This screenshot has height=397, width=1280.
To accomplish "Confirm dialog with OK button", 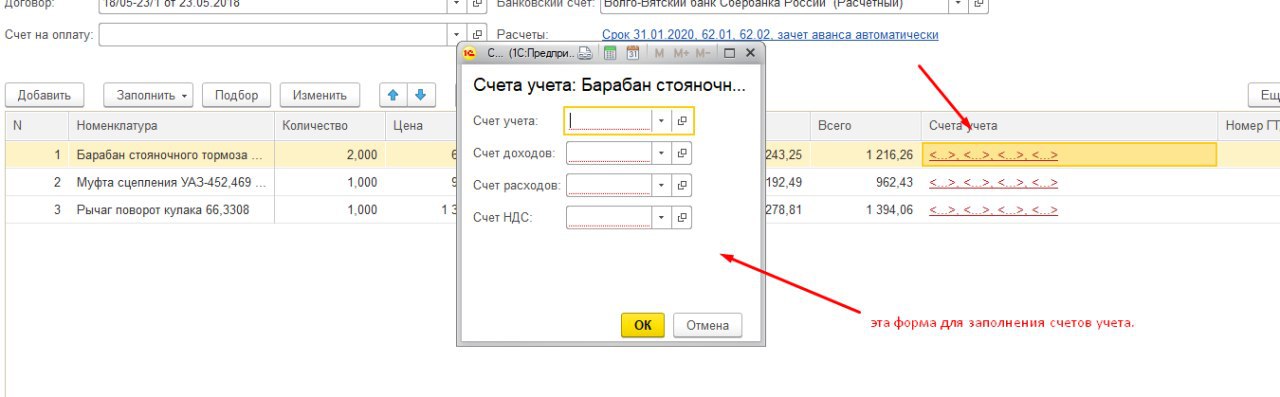I will coord(642,325).
